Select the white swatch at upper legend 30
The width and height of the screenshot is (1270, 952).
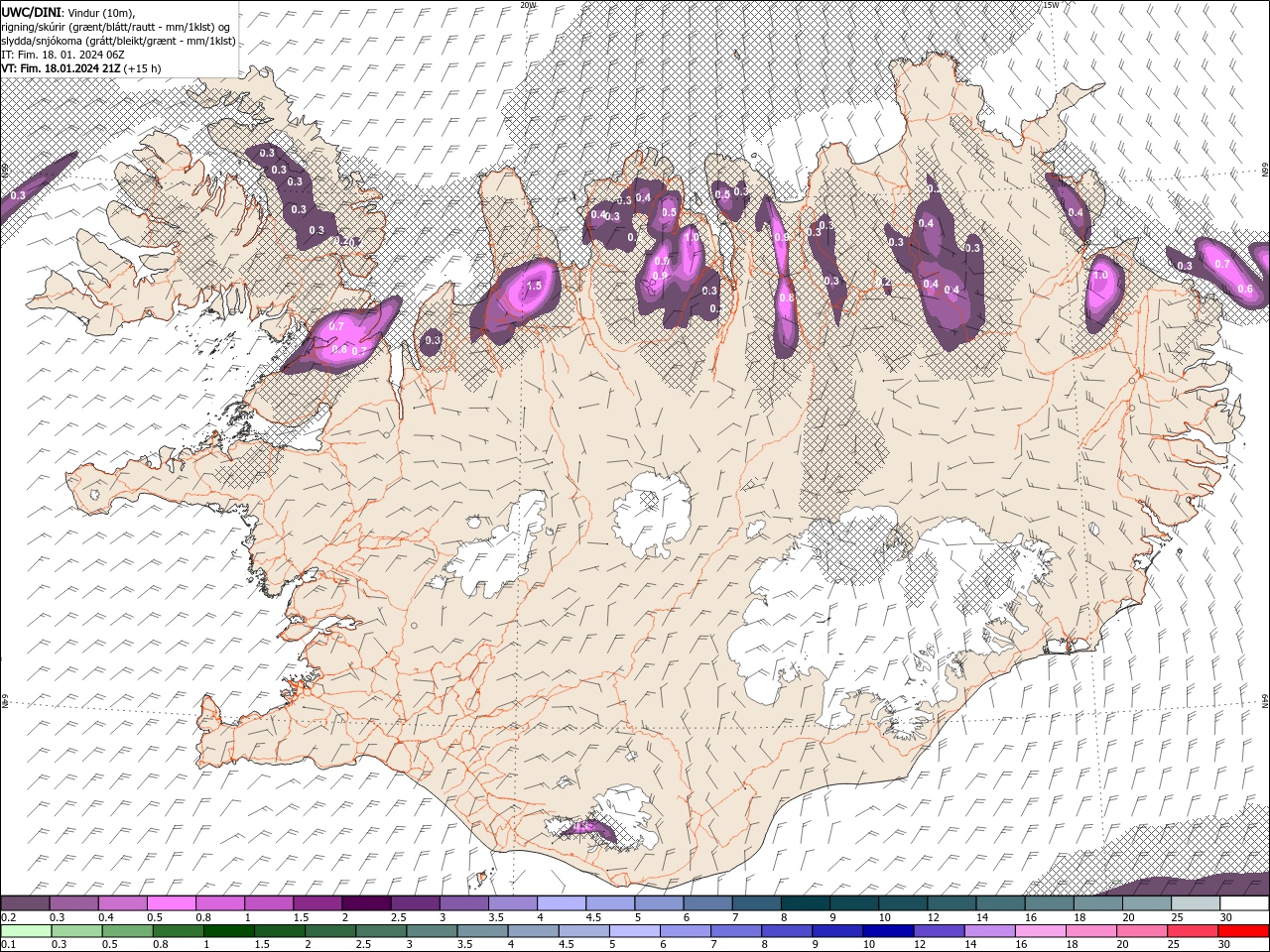[x=1245, y=903]
